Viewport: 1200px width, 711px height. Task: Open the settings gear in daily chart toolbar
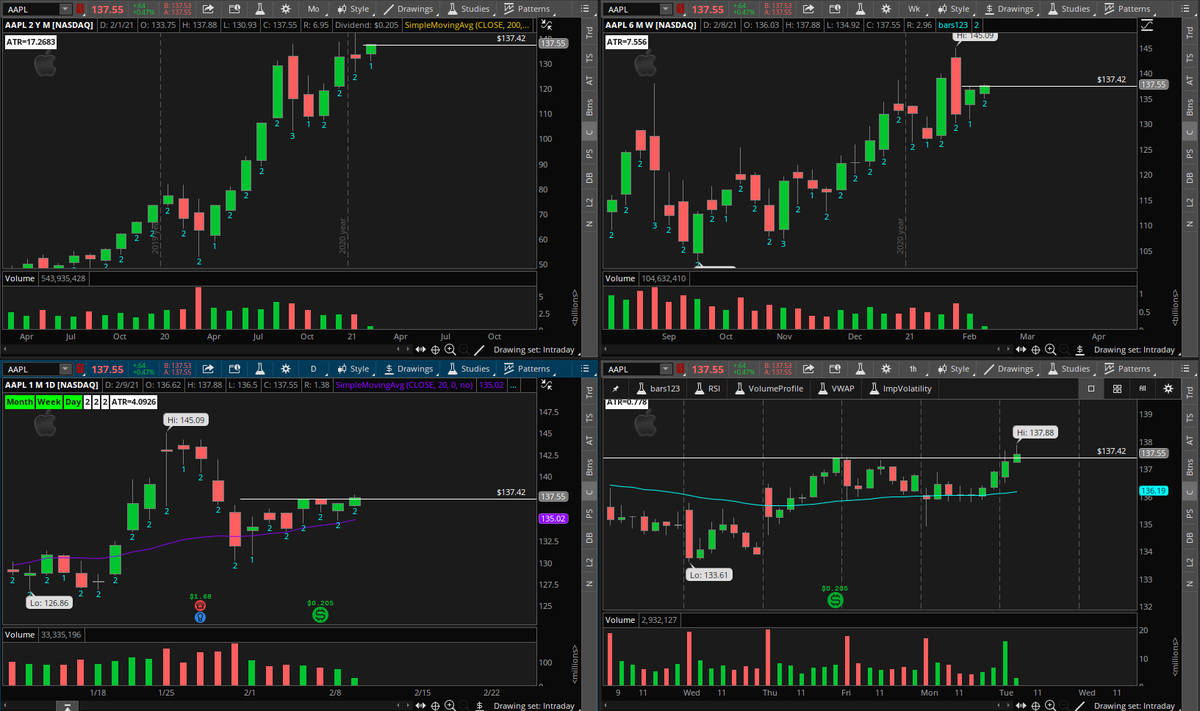286,369
